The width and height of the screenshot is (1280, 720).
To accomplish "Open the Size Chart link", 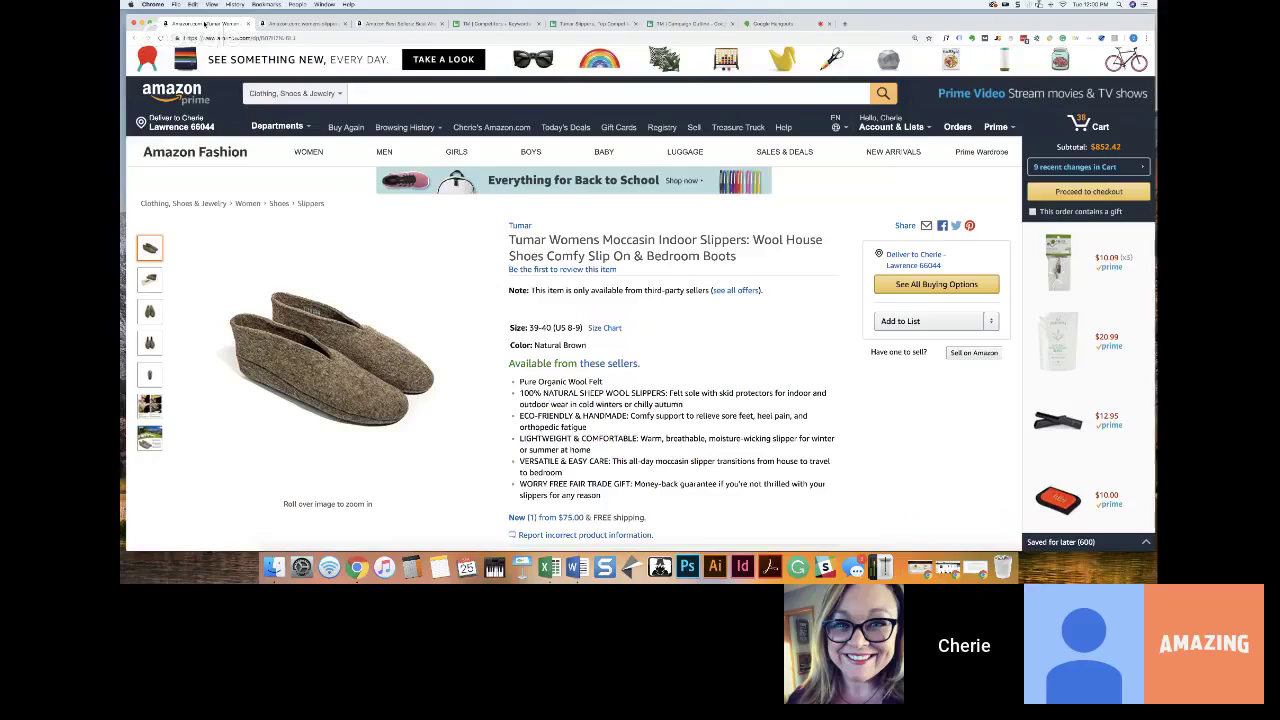I will (x=605, y=328).
